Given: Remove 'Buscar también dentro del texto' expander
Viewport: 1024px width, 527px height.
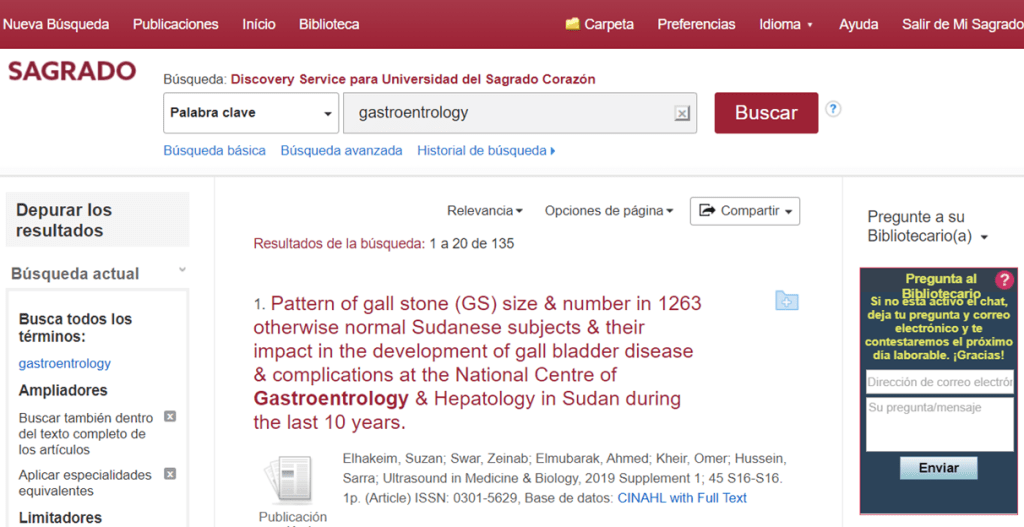Looking at the screenshot, I should point(170,416).
